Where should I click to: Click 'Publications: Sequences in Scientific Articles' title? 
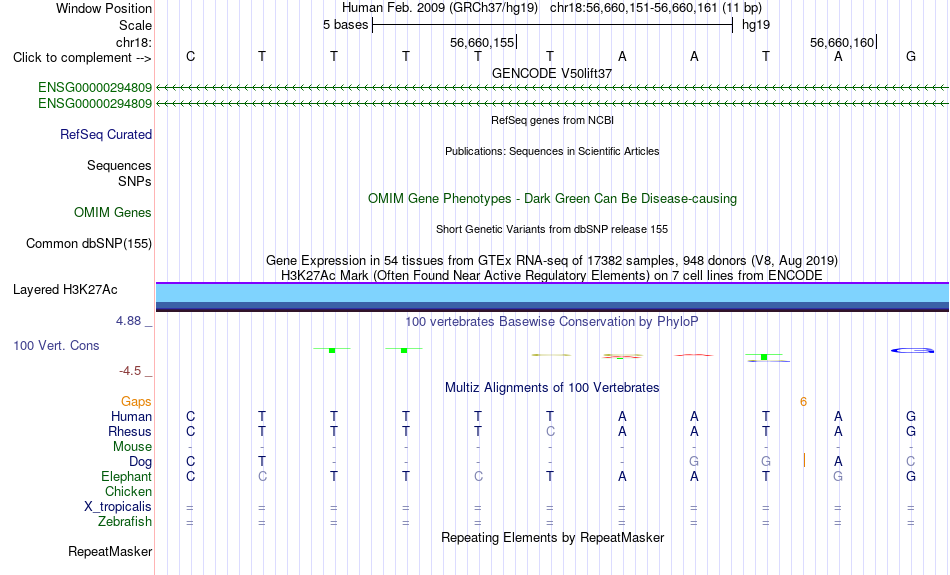click(x=552, y=151)
